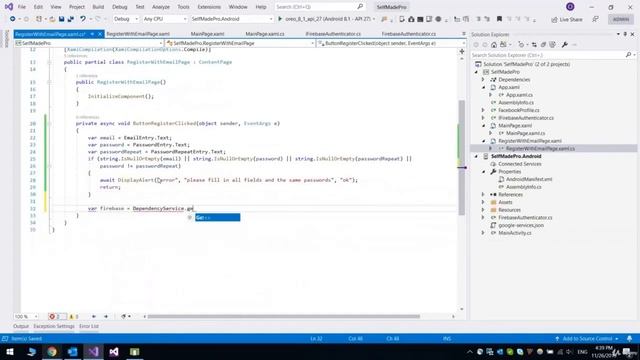Click the Save All toolbar icon
Viewport: 640px width, 360px height.
point(71,19)
